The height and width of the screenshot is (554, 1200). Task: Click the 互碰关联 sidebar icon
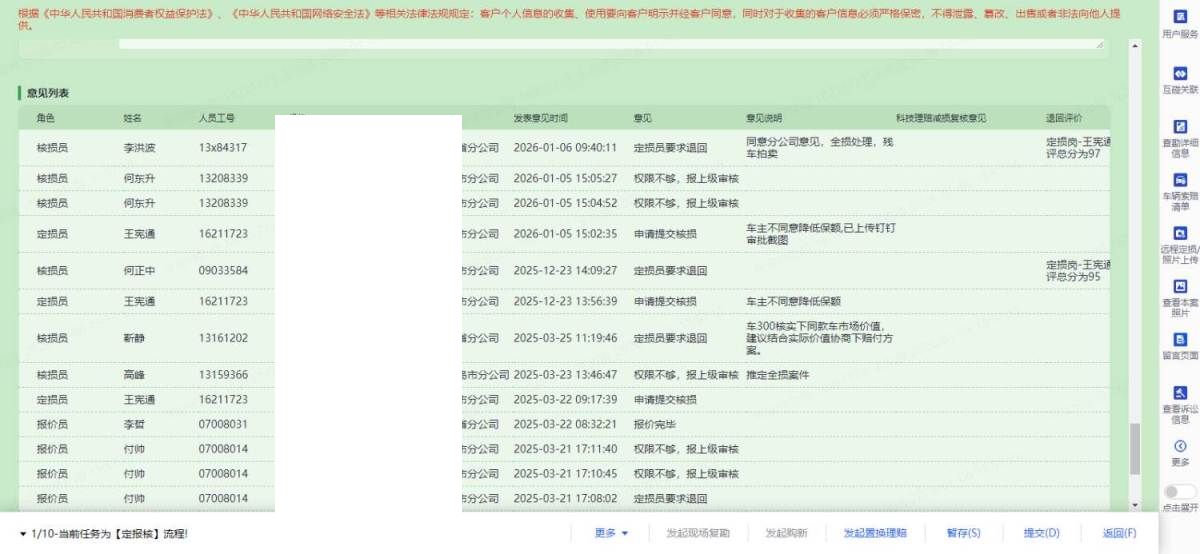click(x=1180, y=74)
